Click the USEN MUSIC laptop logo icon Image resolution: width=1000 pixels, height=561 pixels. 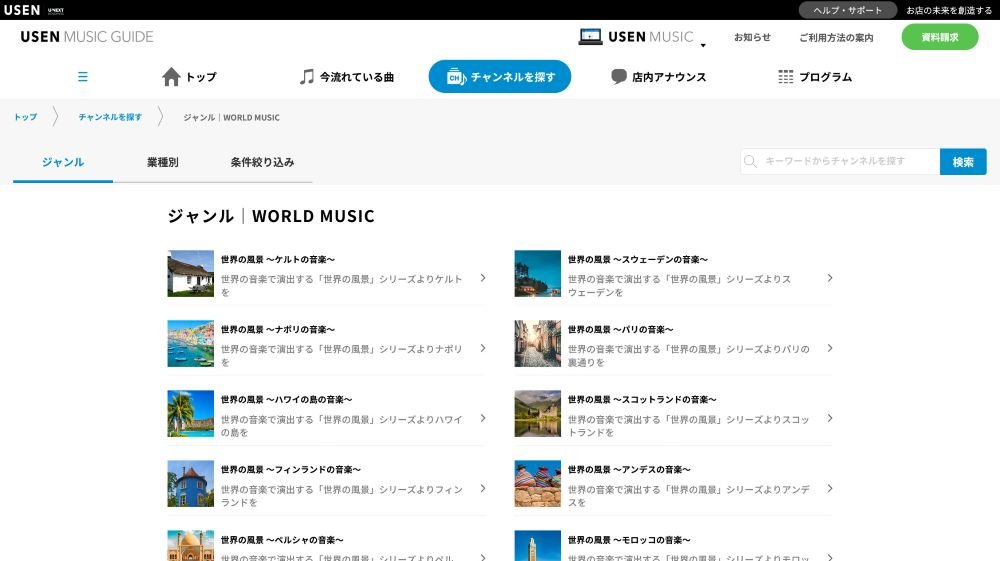pyautogui.click(x=590, y=37)
